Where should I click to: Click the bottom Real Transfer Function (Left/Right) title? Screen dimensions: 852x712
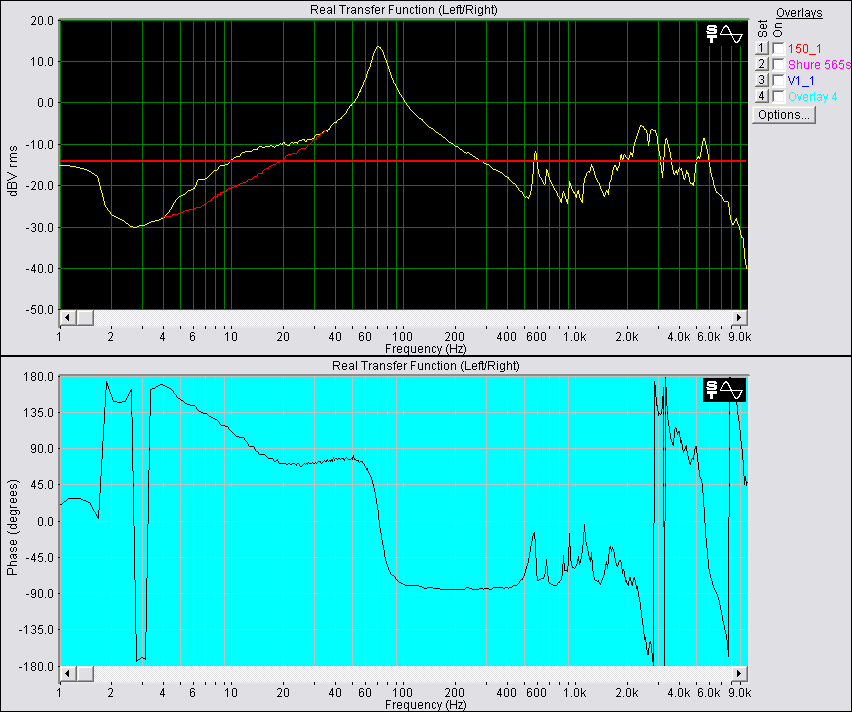(425, 366)
